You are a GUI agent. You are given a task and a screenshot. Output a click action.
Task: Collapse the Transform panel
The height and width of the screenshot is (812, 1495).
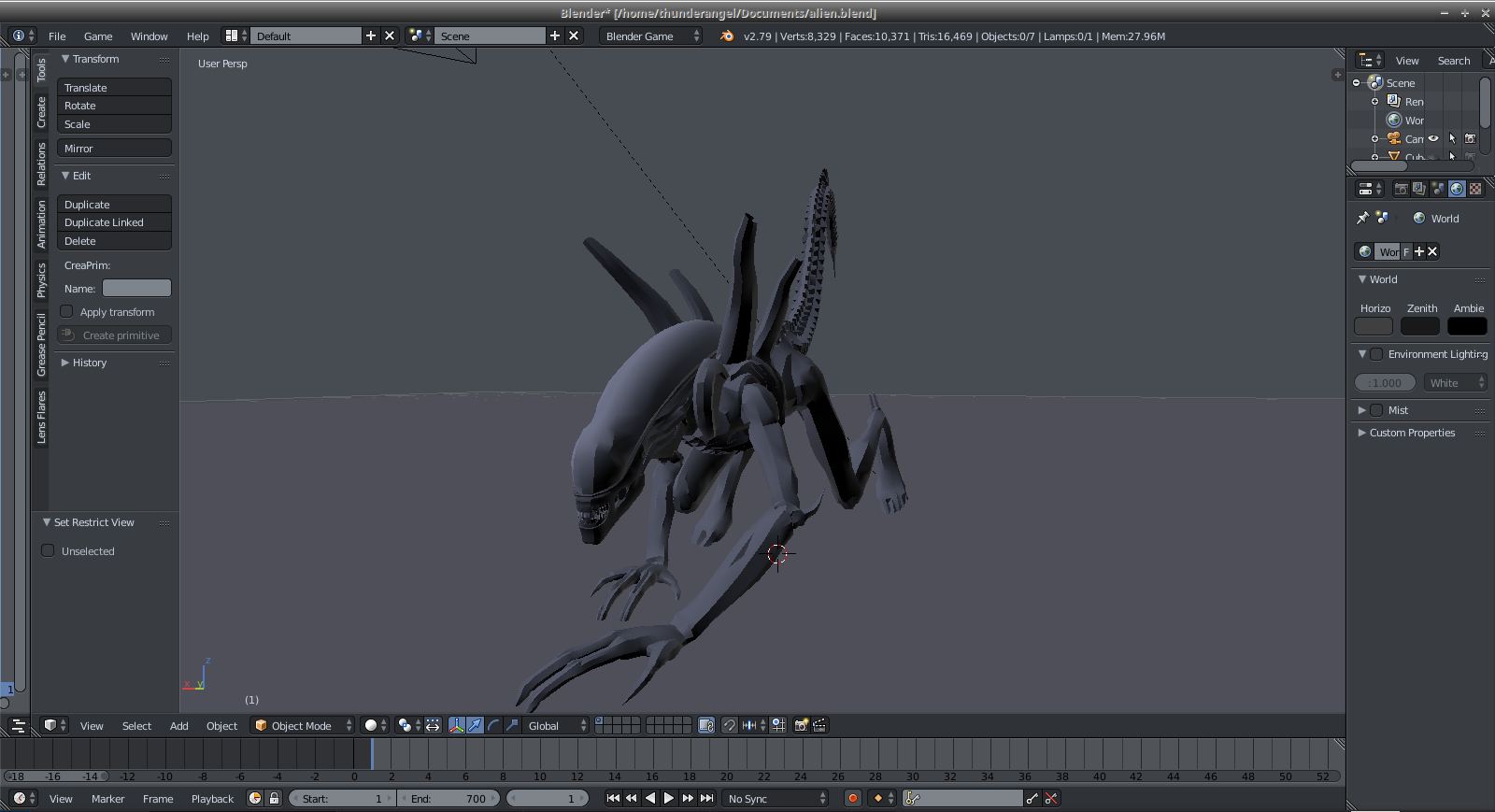[x=65, y=59]
